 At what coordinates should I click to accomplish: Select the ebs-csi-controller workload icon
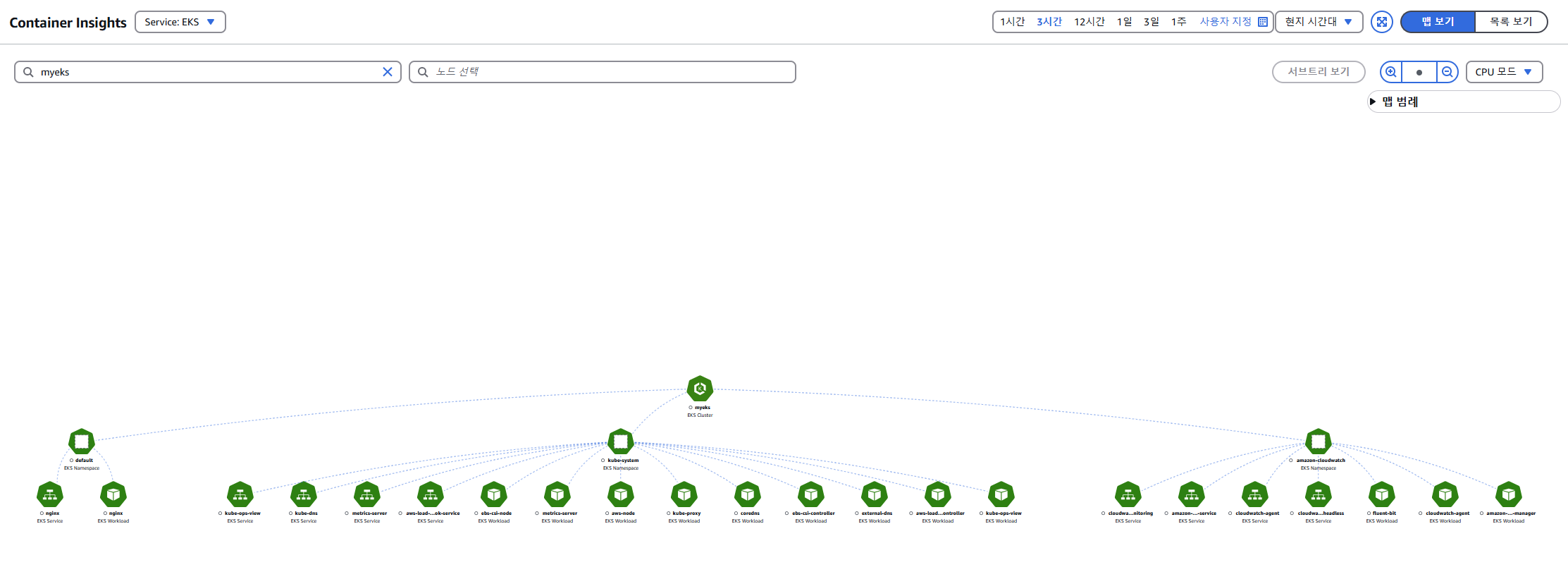click(811, 494)
